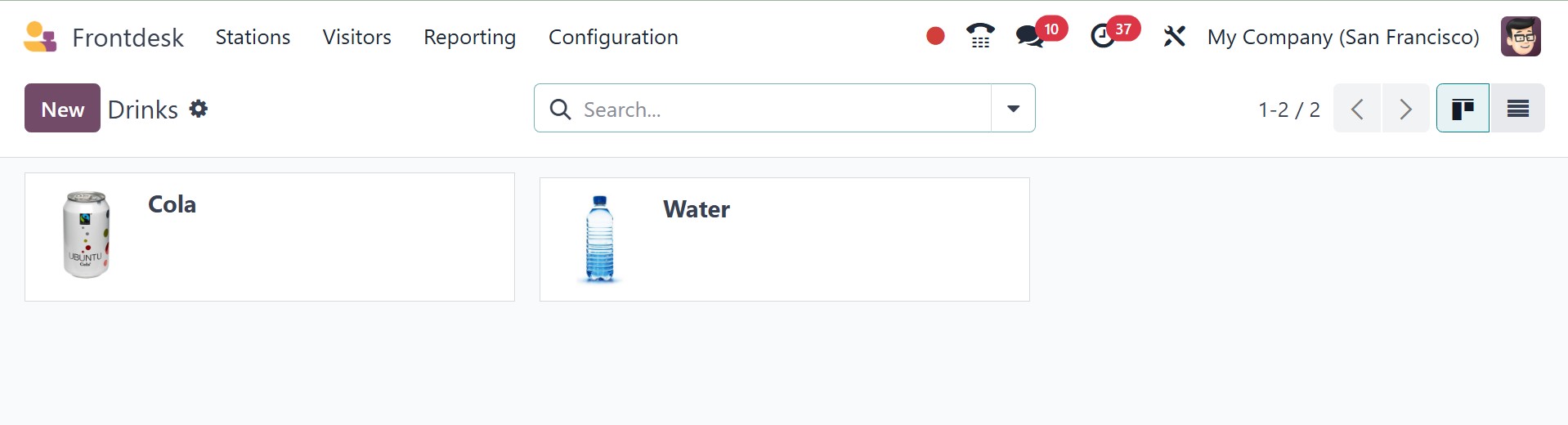Open the Cola drink card

click(269, 236)
